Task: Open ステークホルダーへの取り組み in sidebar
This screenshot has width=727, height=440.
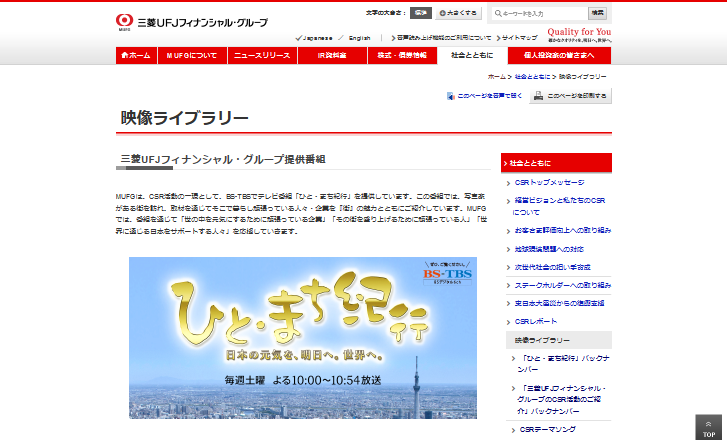Action: pyautogui.click(x=563, y=285)
